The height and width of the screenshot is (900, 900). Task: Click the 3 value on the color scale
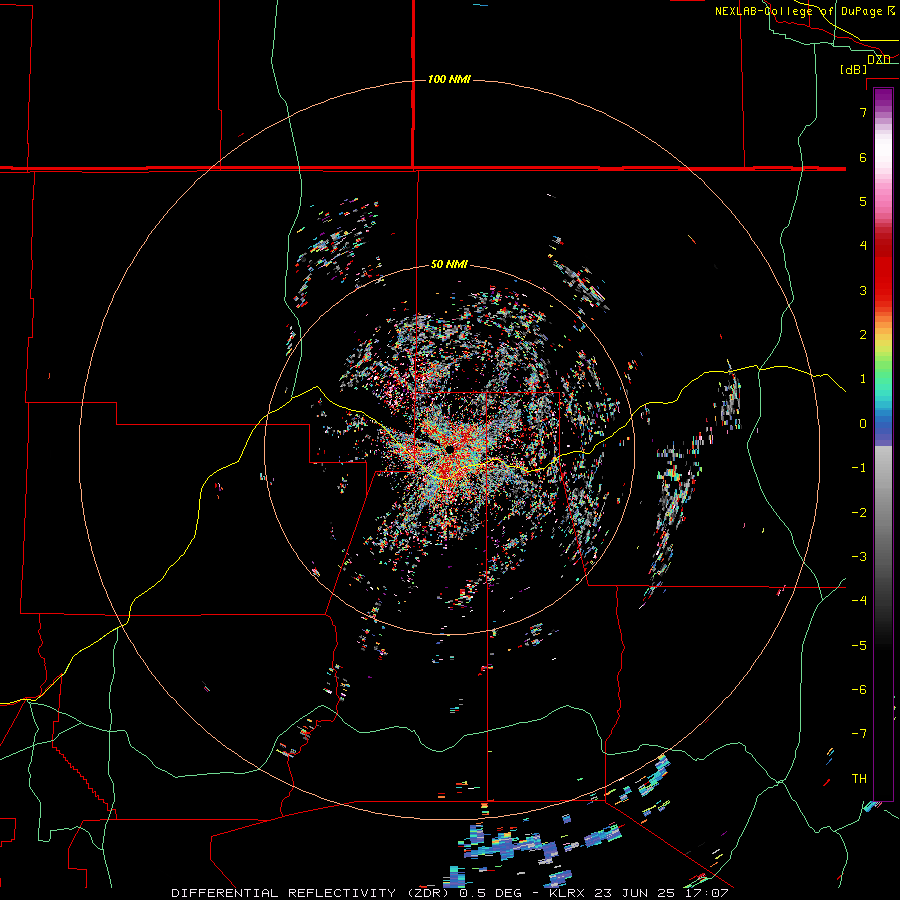863,290
